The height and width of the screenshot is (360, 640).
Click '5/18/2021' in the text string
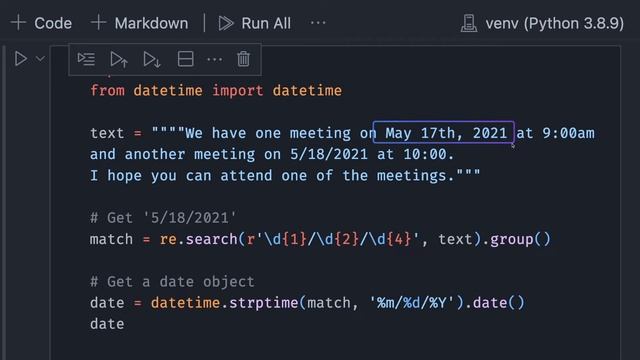click(x=329, y=154)
